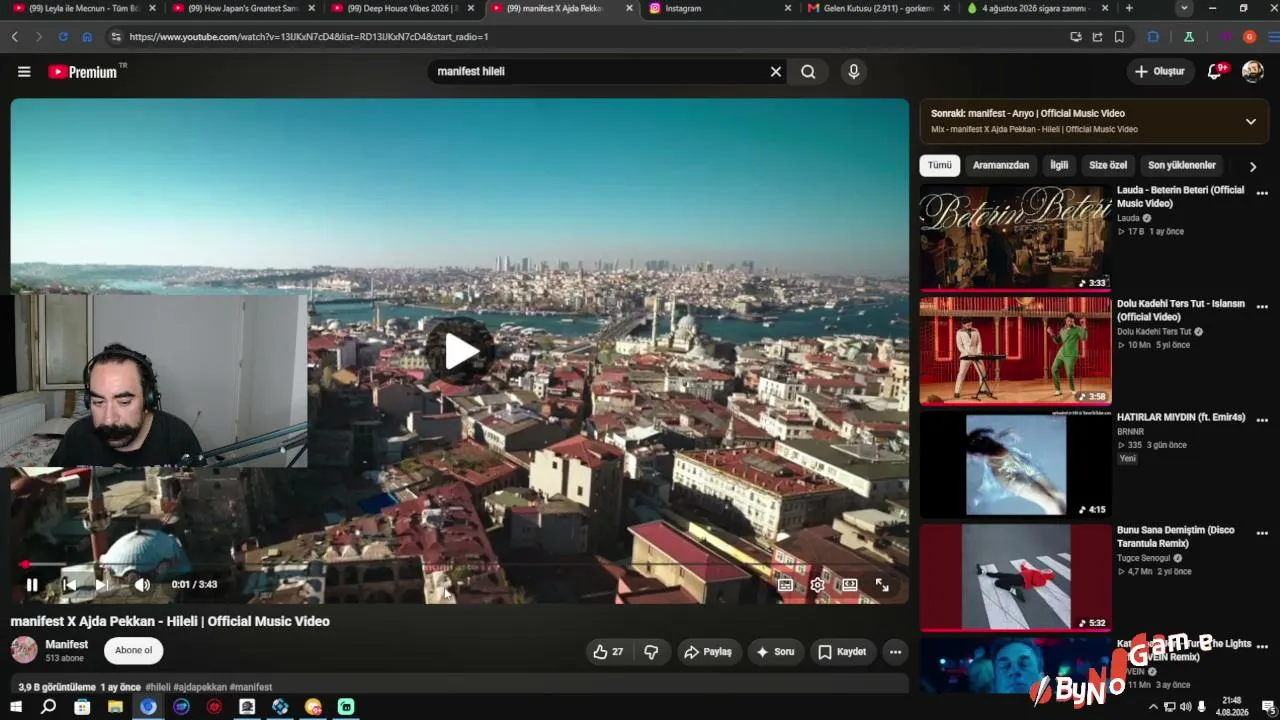
Task: Open File Explorer from the taskbar
Action: click(x=115, y=707)
